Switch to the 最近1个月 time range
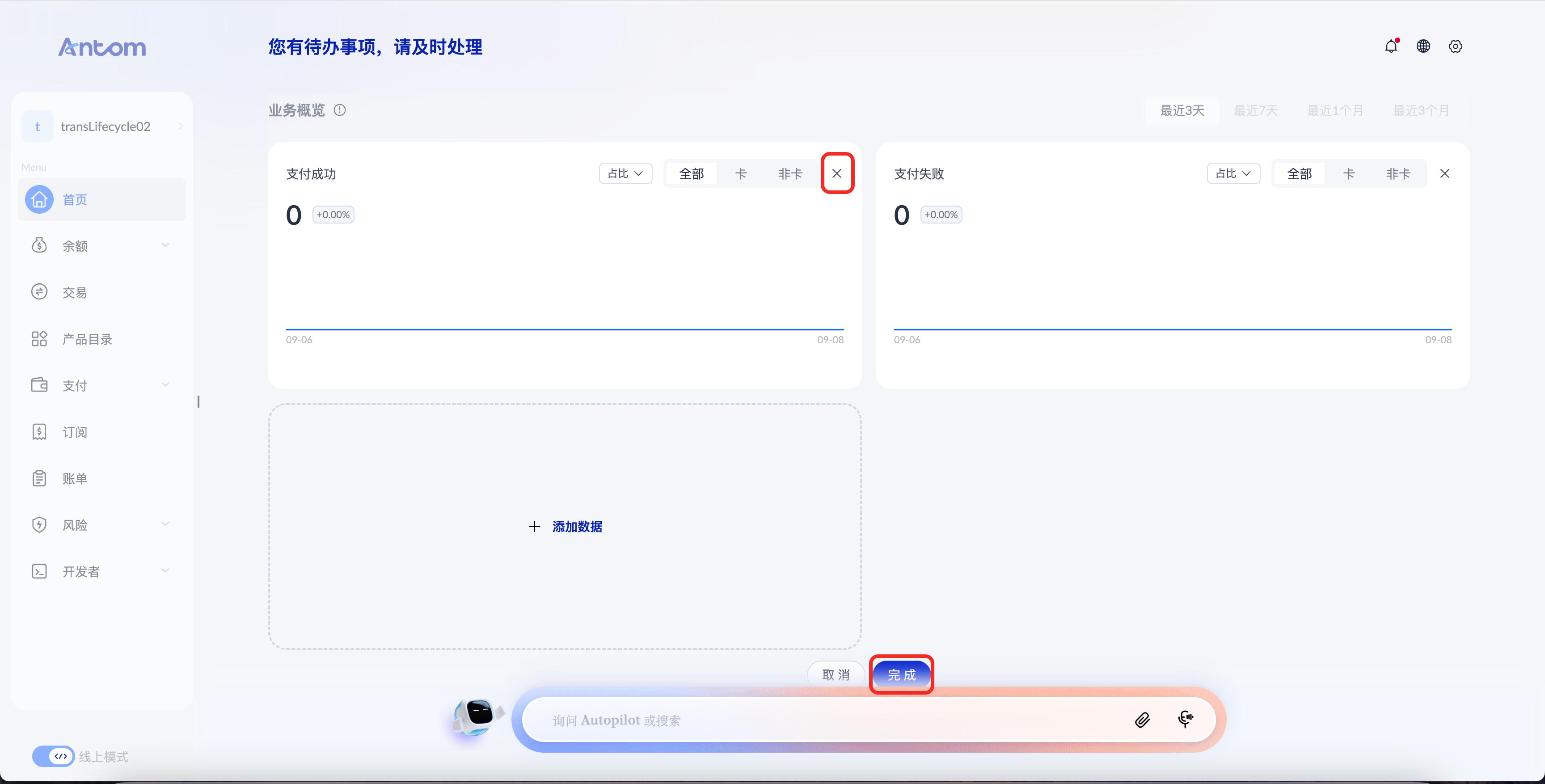 (1335, 110)
